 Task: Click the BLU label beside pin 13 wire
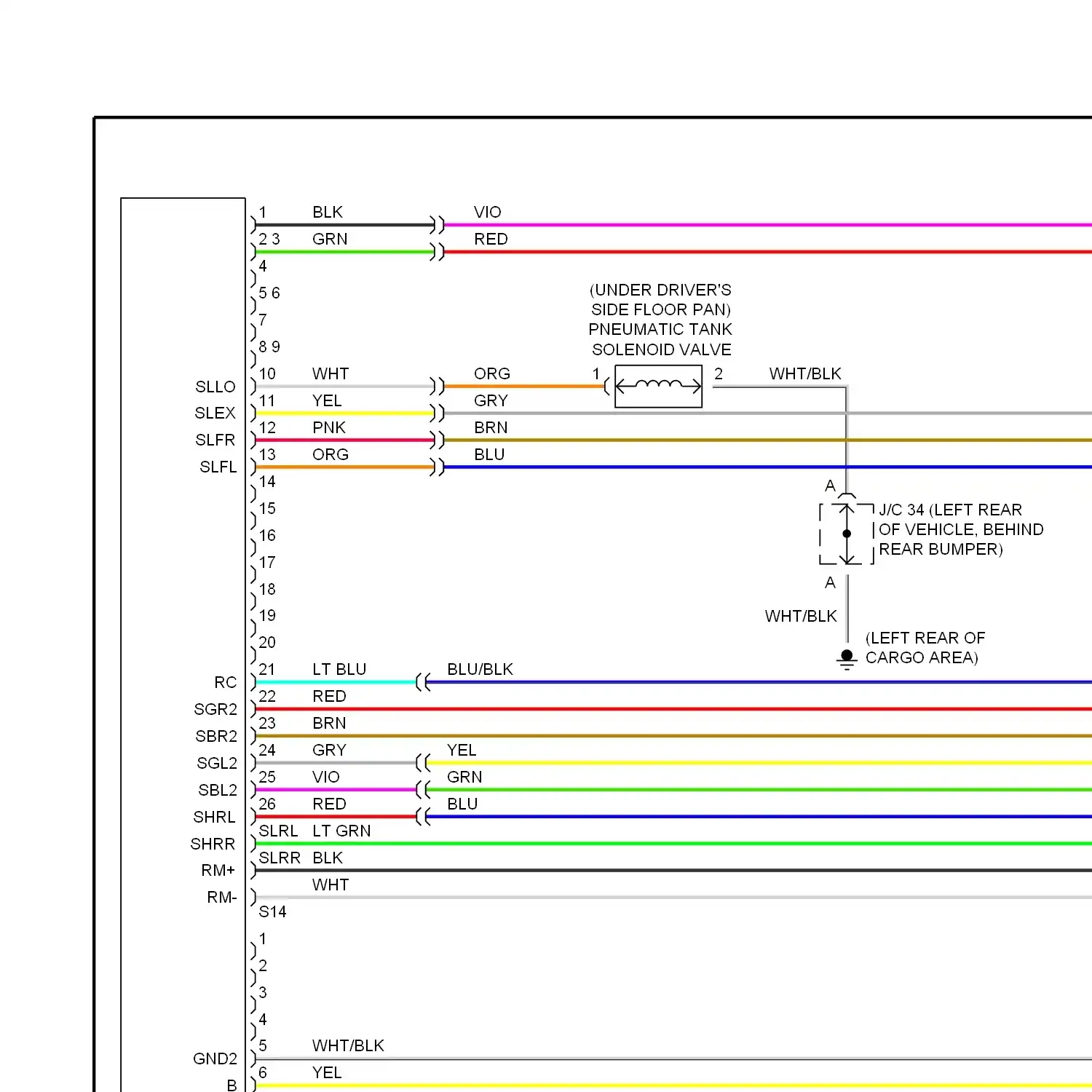coord(489,454)
